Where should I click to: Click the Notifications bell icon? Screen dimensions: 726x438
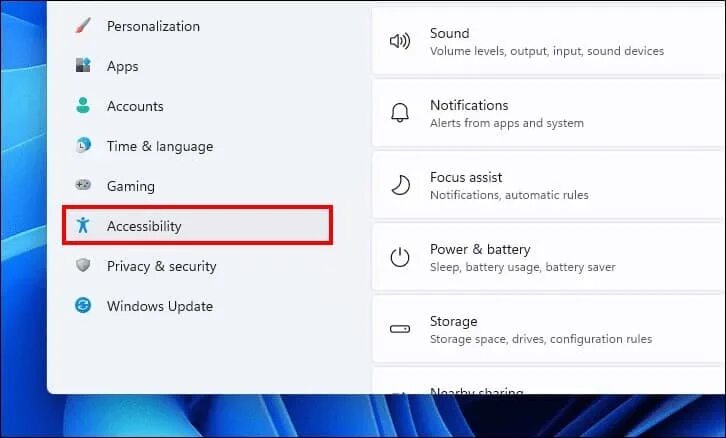tap(400, 113)
